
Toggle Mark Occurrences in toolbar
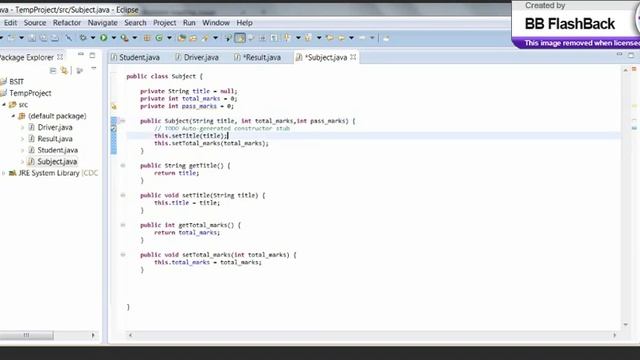(240, 38)
